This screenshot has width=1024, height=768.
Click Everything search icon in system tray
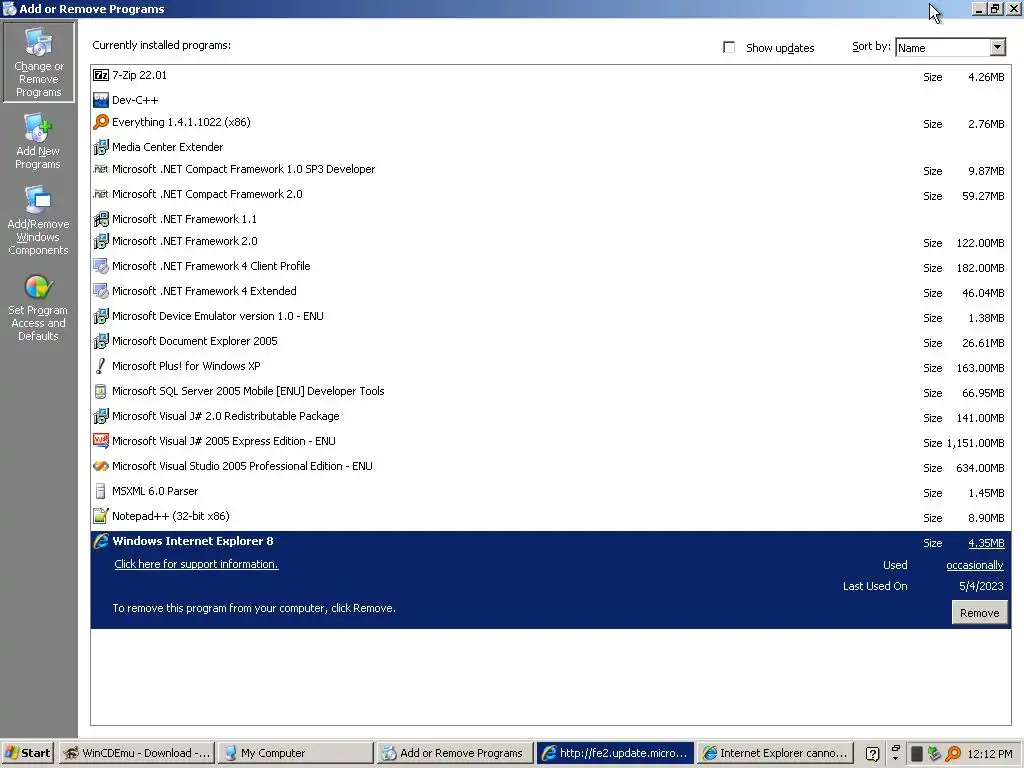point(953,754)
